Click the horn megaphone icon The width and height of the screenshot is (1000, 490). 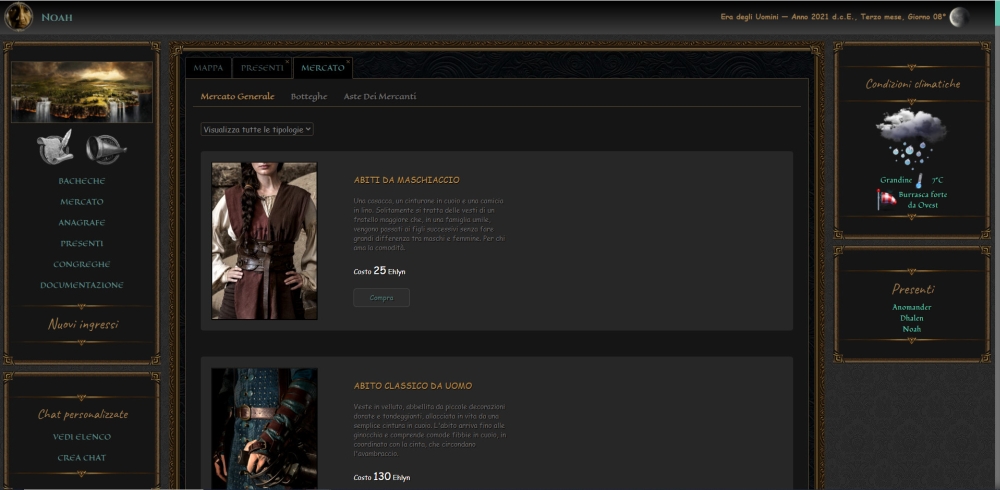105,148
